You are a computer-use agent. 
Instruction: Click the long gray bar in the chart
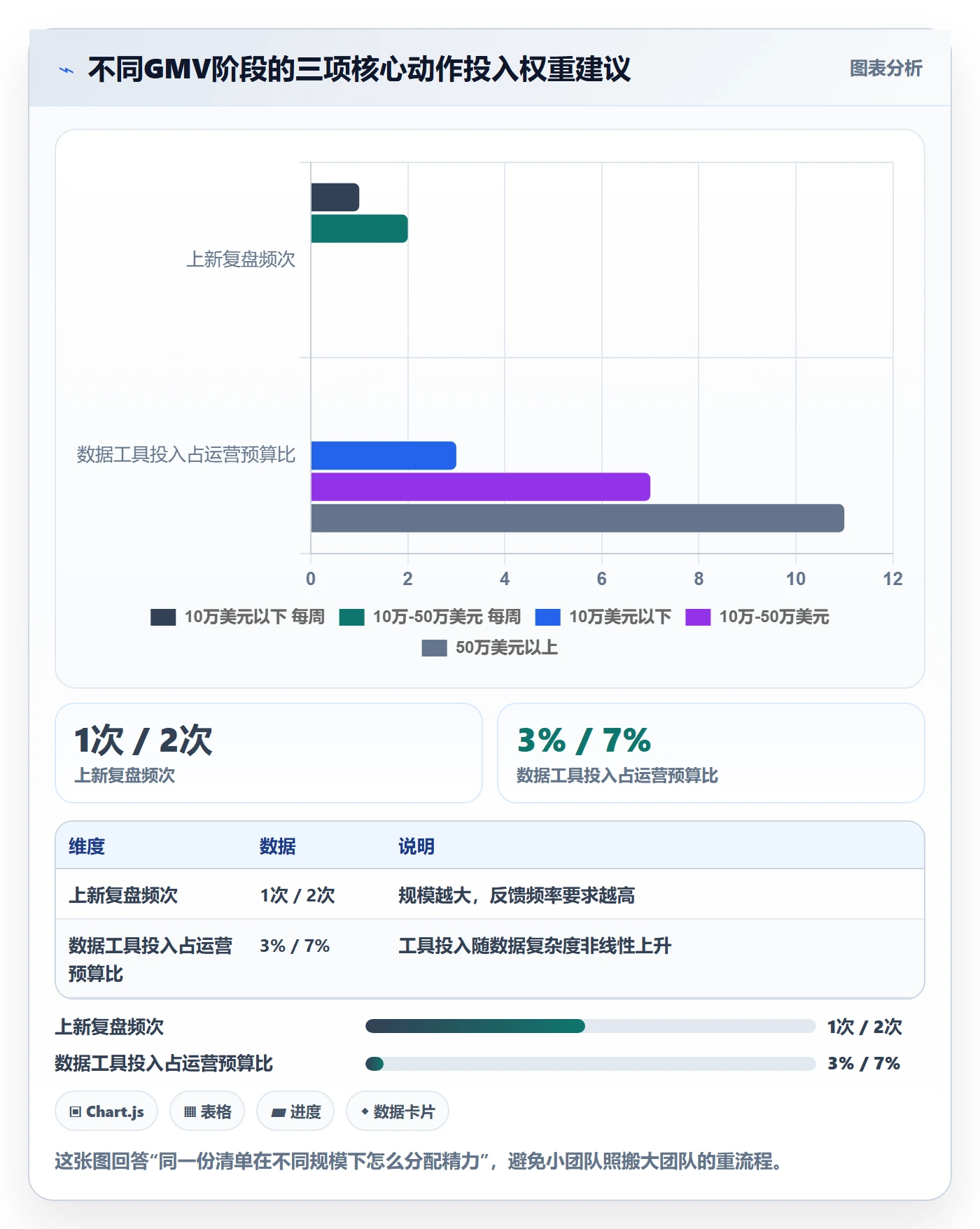pos(577,519)
